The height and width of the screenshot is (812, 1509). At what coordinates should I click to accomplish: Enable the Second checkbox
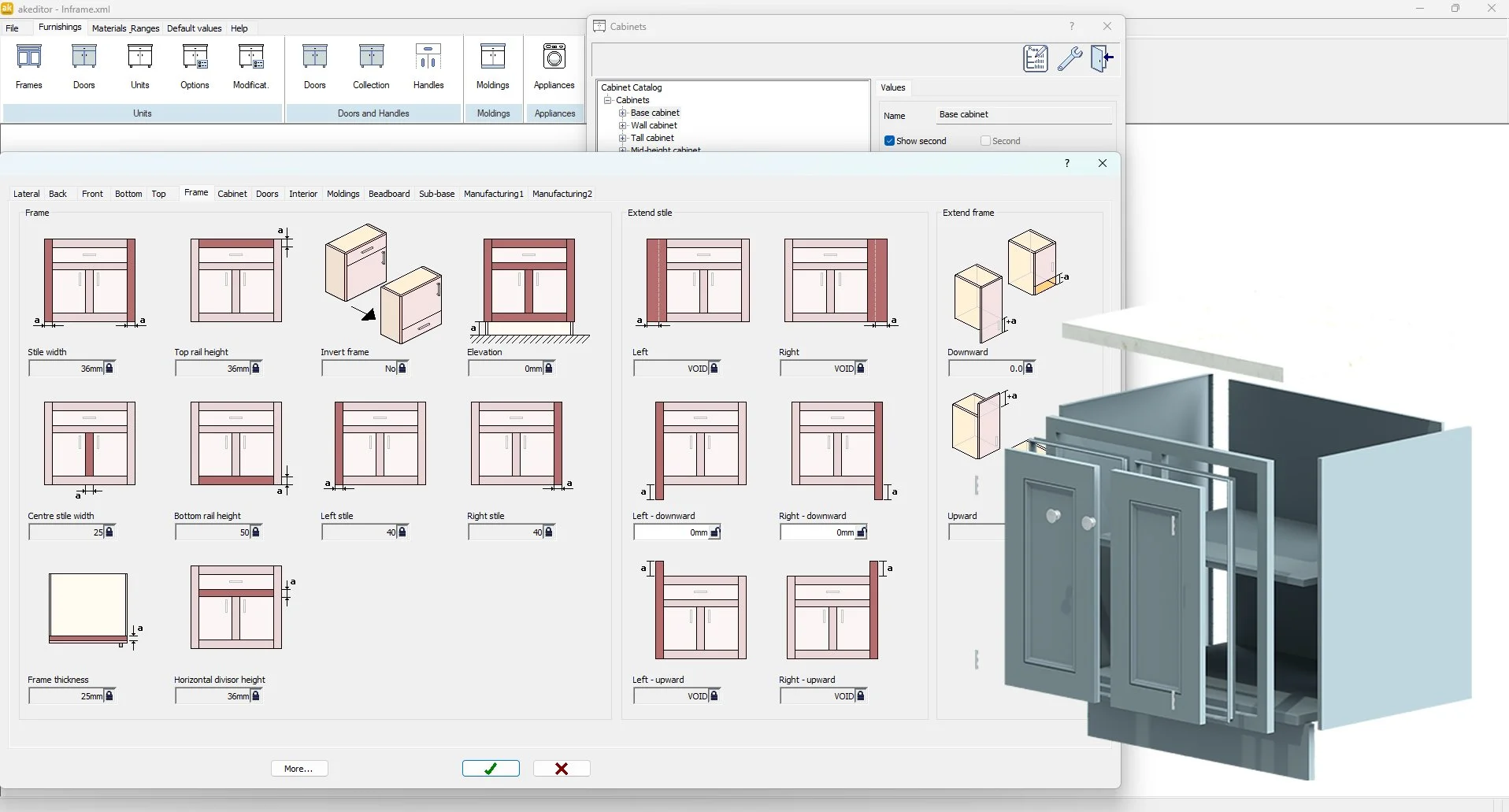tap(985, 141)
